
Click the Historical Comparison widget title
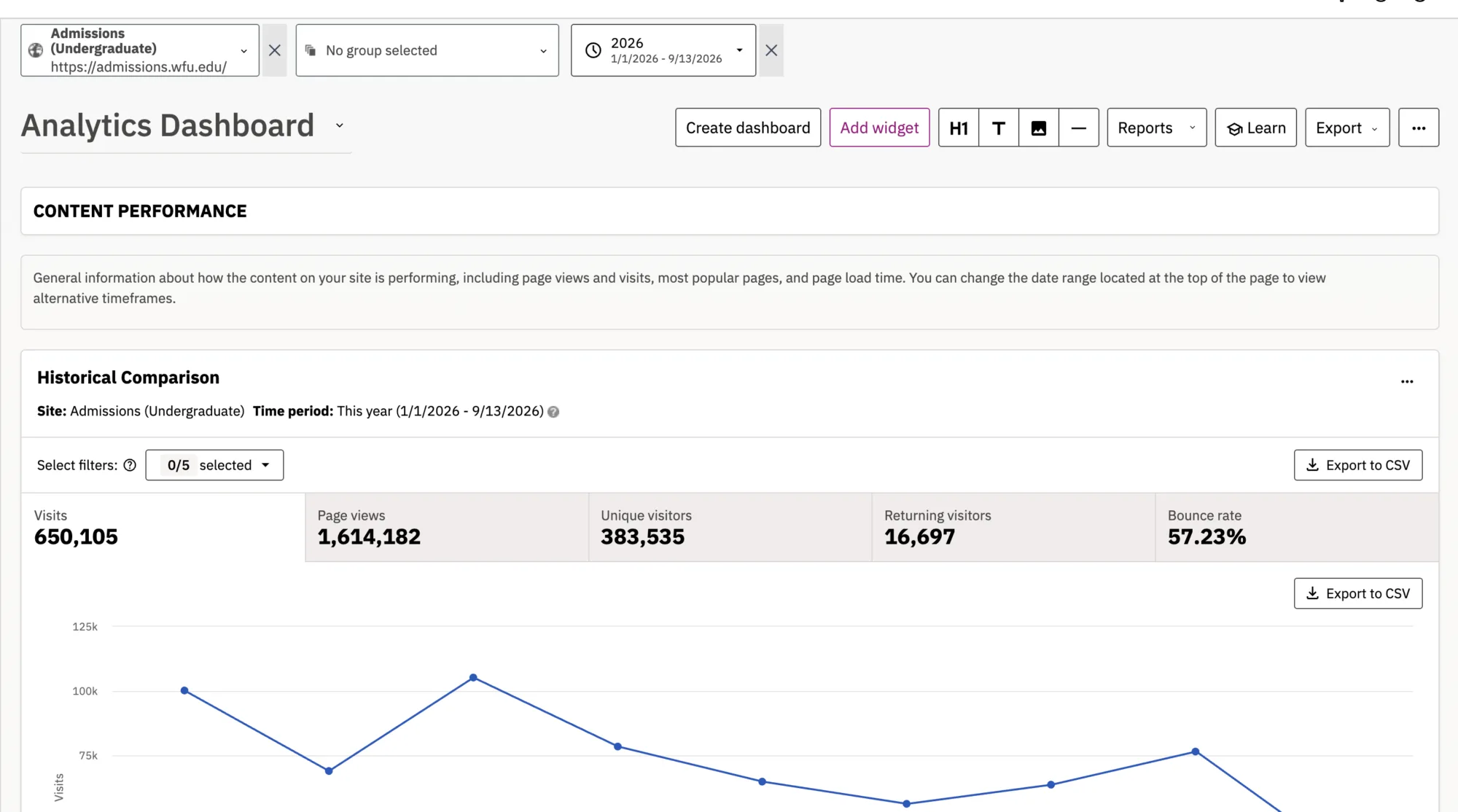click(128, 378)
